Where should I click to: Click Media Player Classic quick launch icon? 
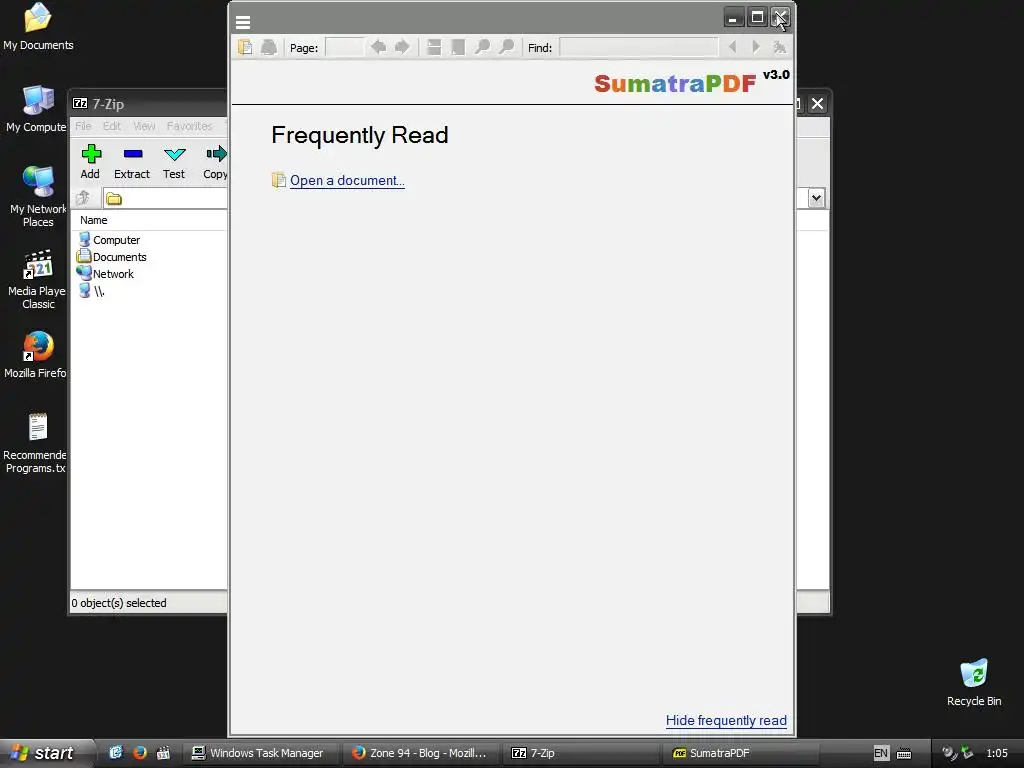point(163,753)
